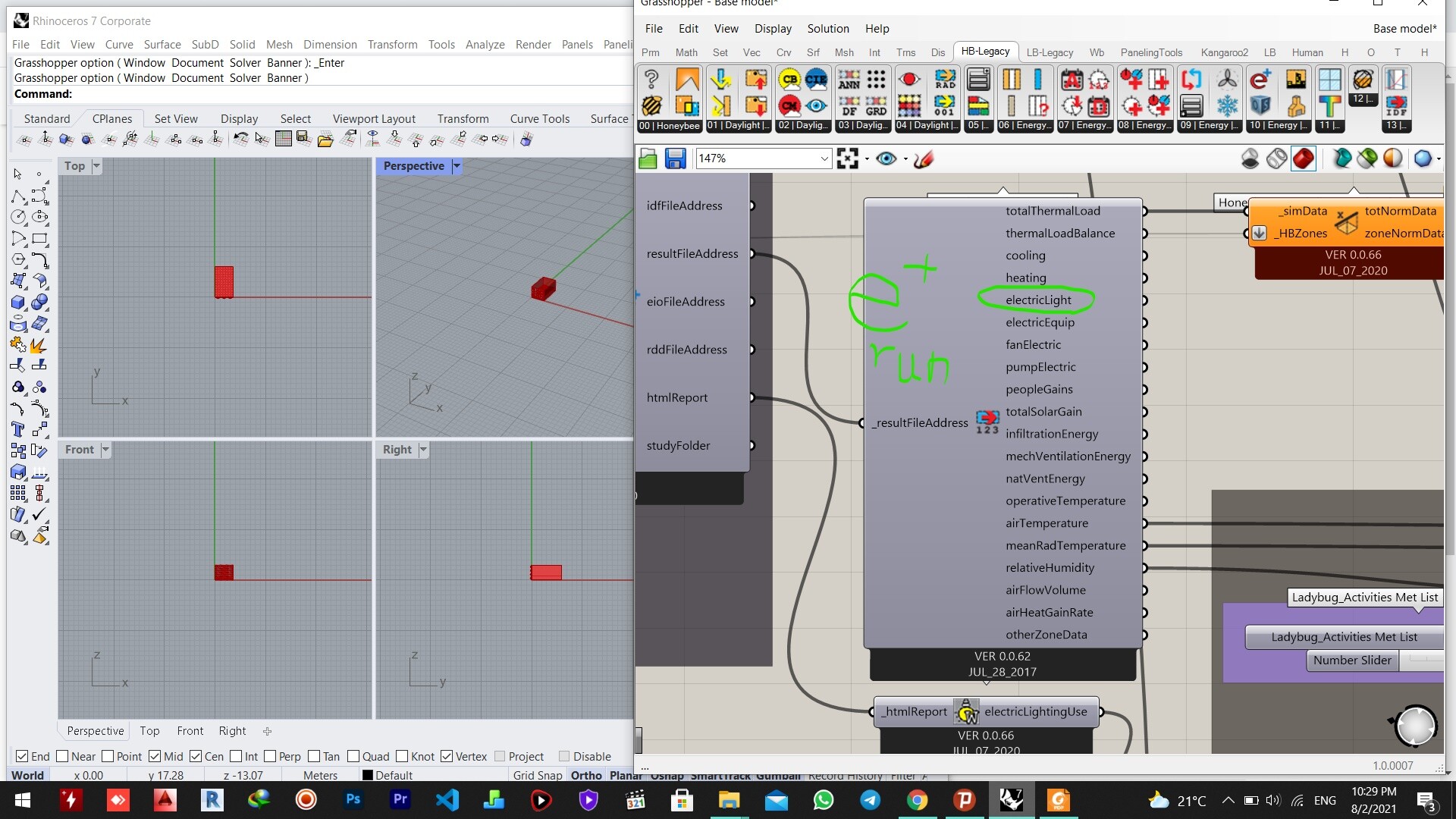Open Grasshopper file with green folder icon

click(648, 158)
